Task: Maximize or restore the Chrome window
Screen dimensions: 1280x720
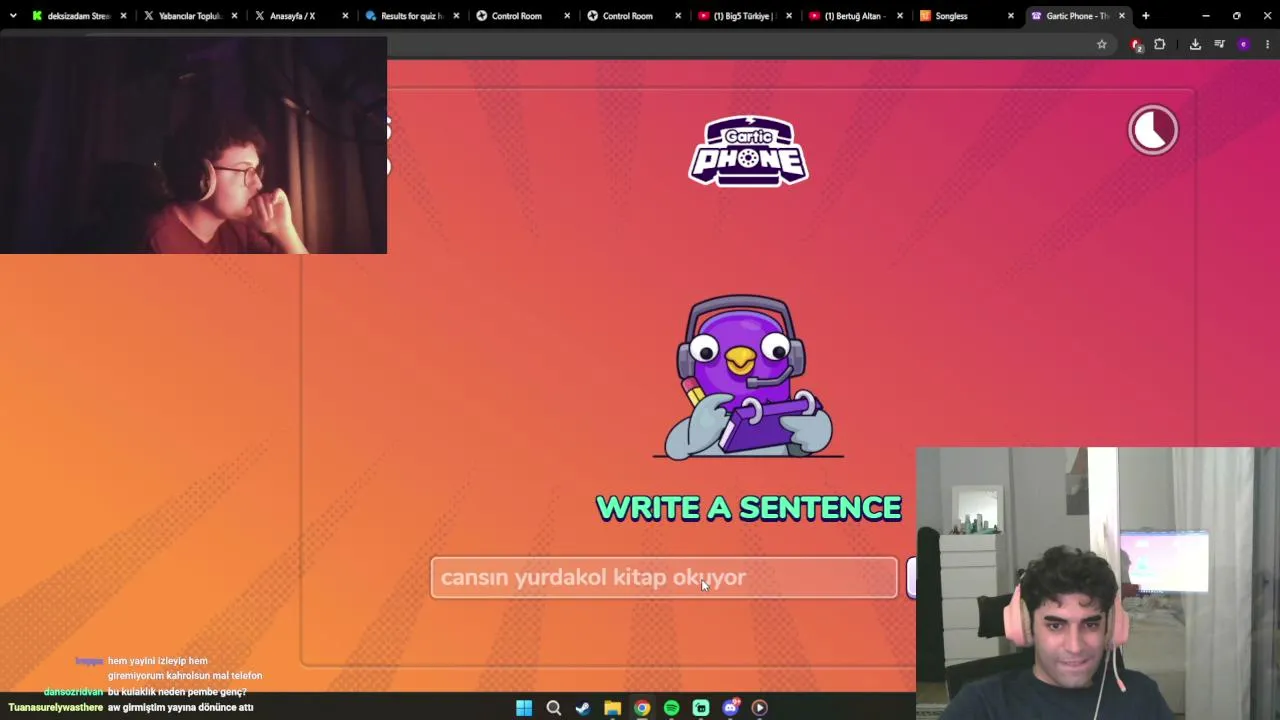Action: [x=1237, y=16]
